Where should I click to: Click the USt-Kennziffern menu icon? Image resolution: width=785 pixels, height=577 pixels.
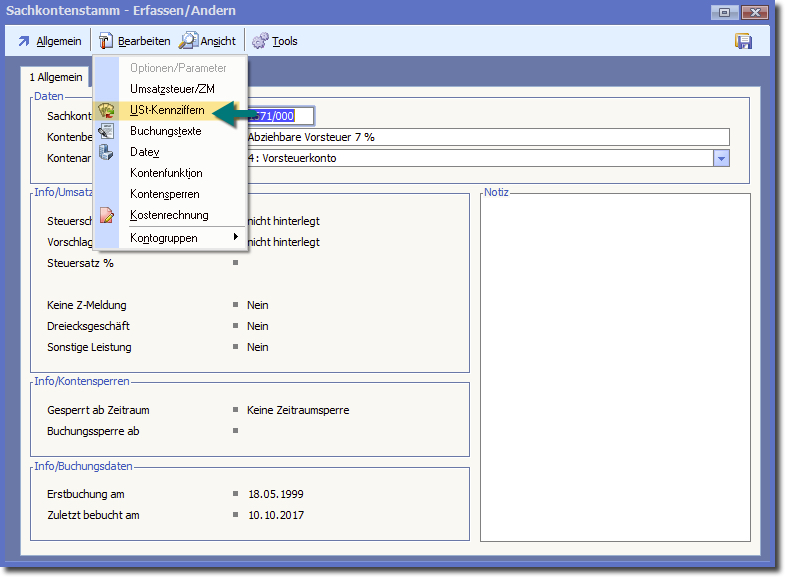click(x=107, y=110)
